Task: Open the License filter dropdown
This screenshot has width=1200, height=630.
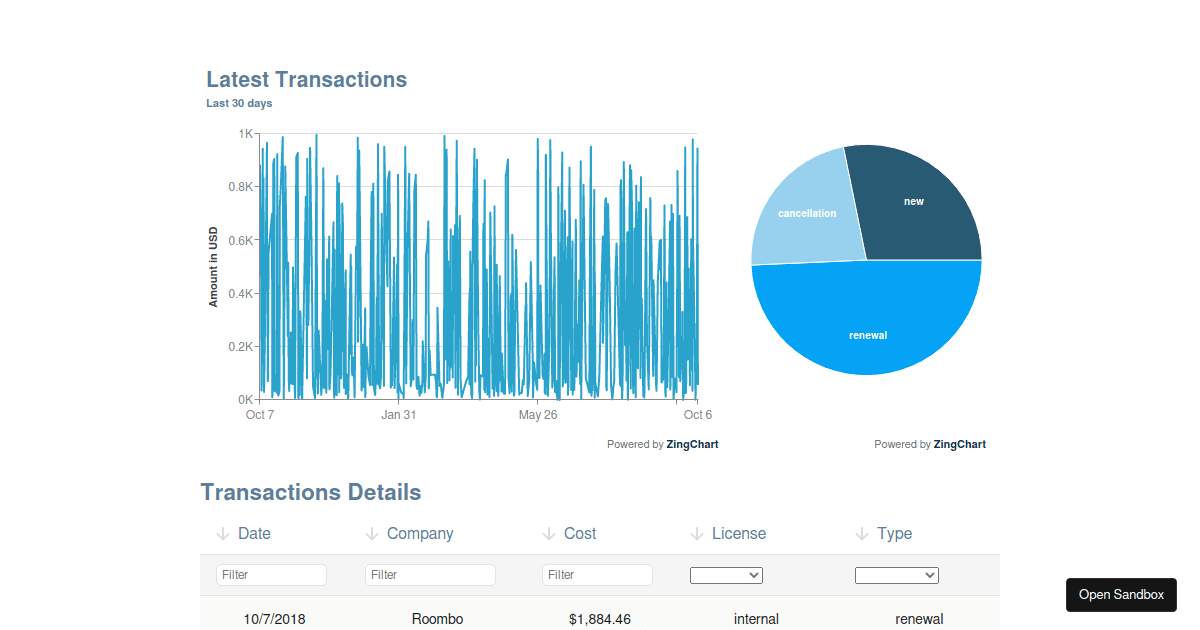Action: [726, 575]
